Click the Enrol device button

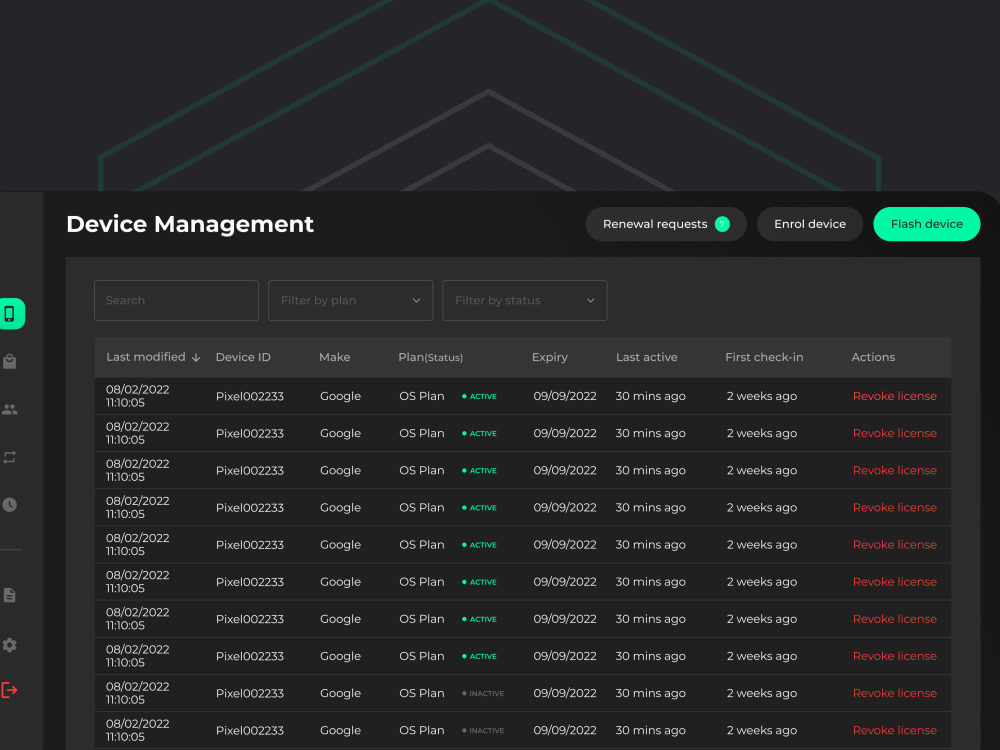coord(810,224)
